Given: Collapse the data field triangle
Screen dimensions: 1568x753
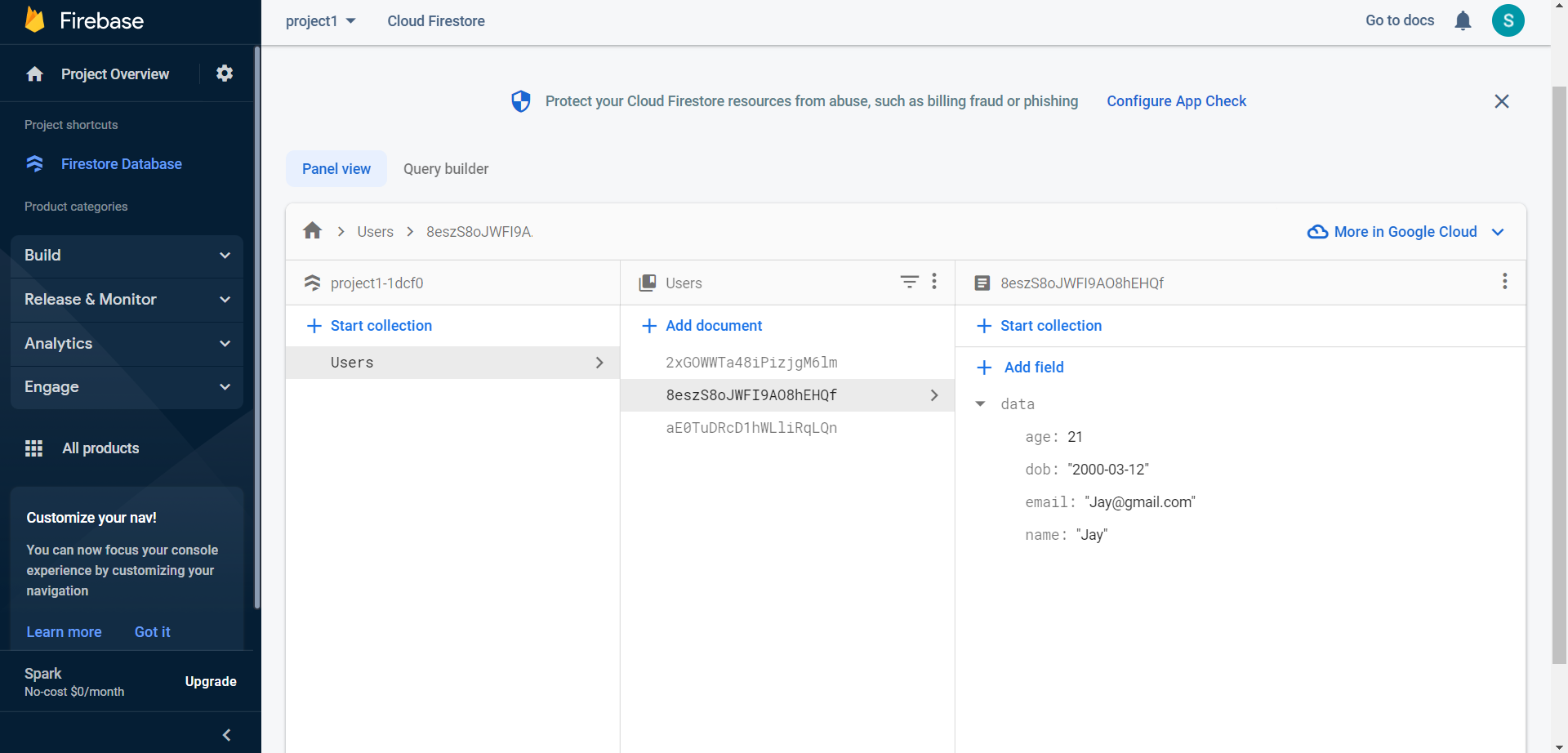Looking at the screenshot, I should point(981,404).
